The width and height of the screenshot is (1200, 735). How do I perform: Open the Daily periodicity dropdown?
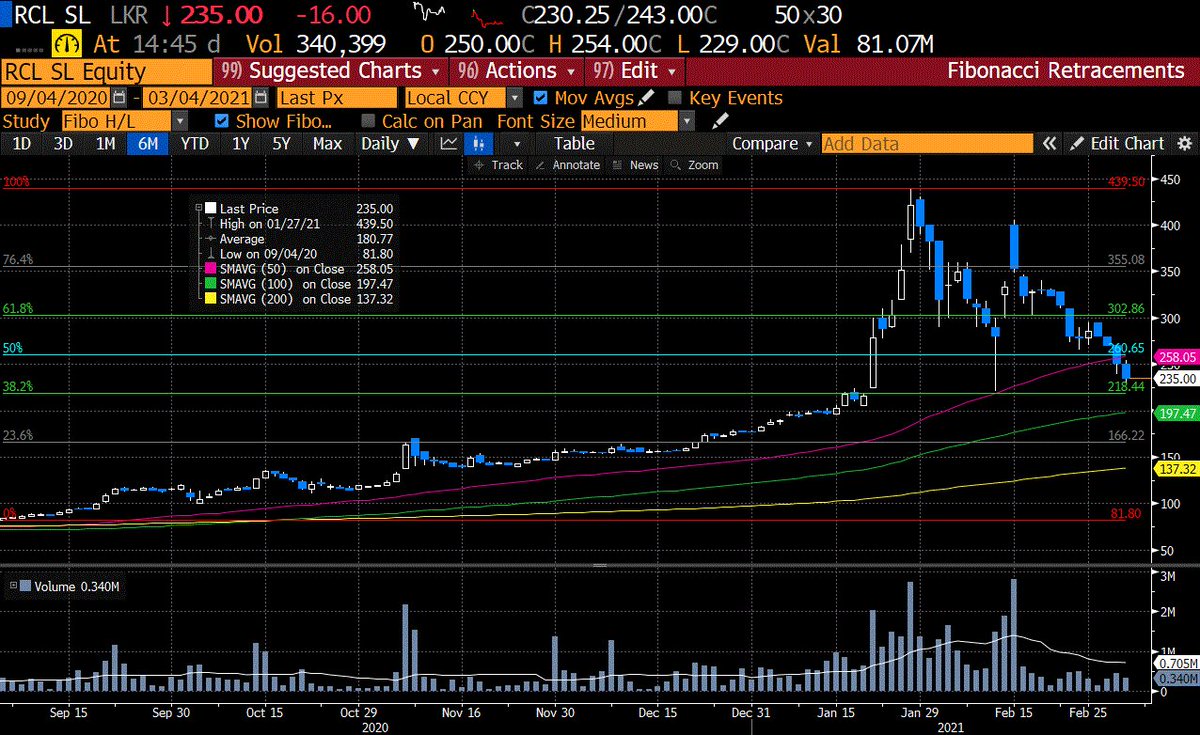pyautogui.click(x=390, y=144)
